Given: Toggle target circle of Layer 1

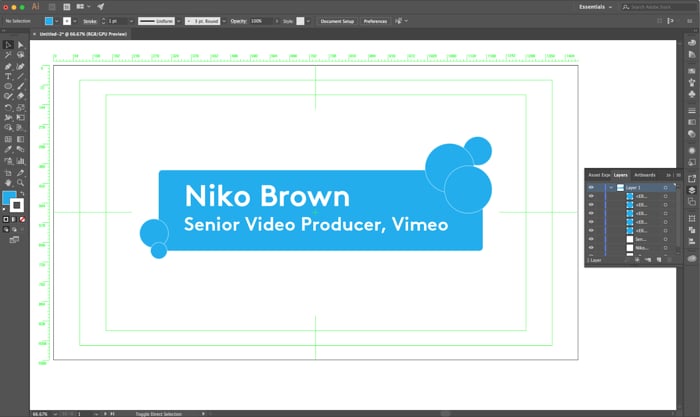Looking at the screenshot, I should pyautogui.click(x=665, y=188).
